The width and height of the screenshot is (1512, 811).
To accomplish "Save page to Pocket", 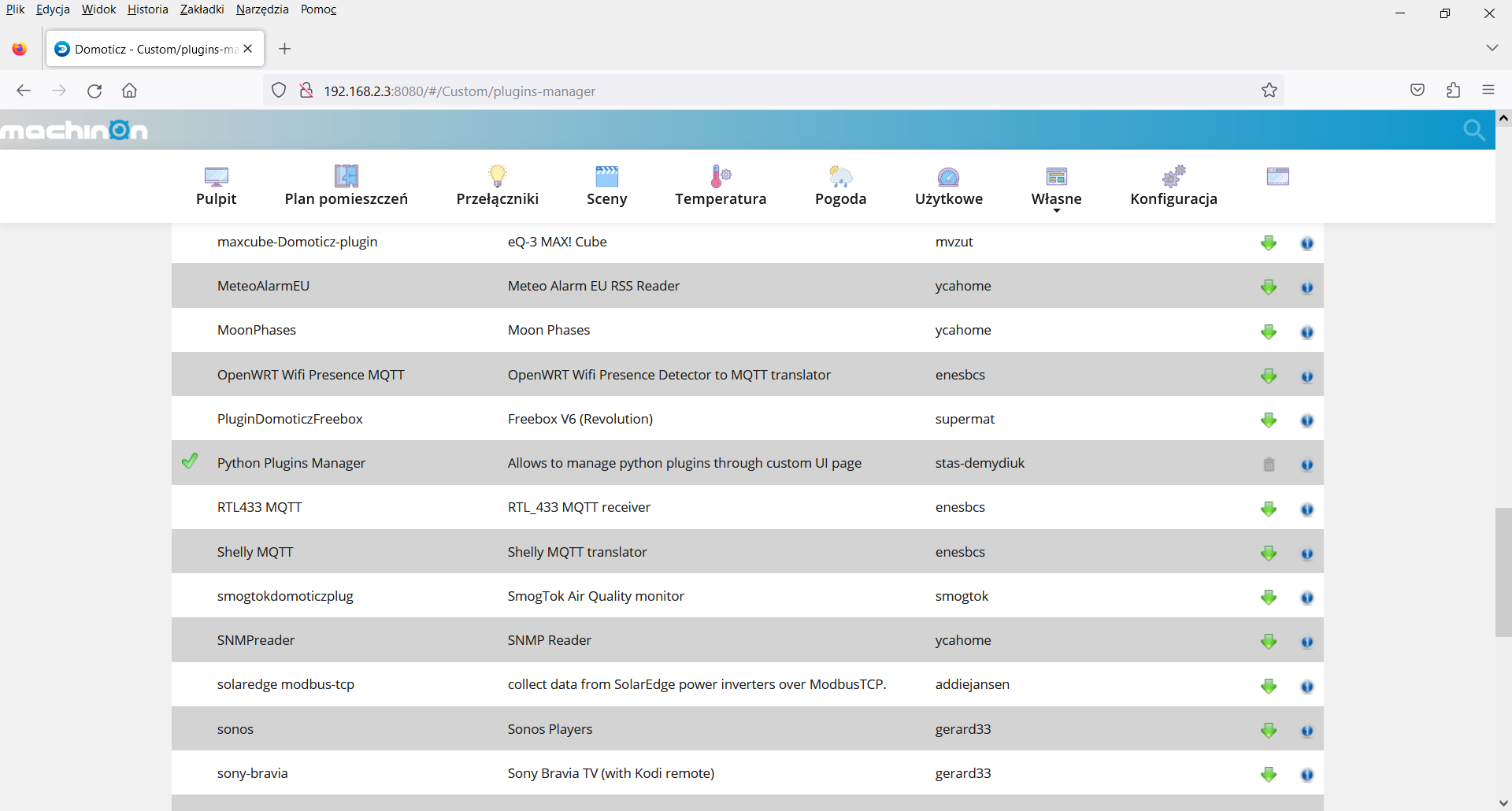I will coord(1417,91).
